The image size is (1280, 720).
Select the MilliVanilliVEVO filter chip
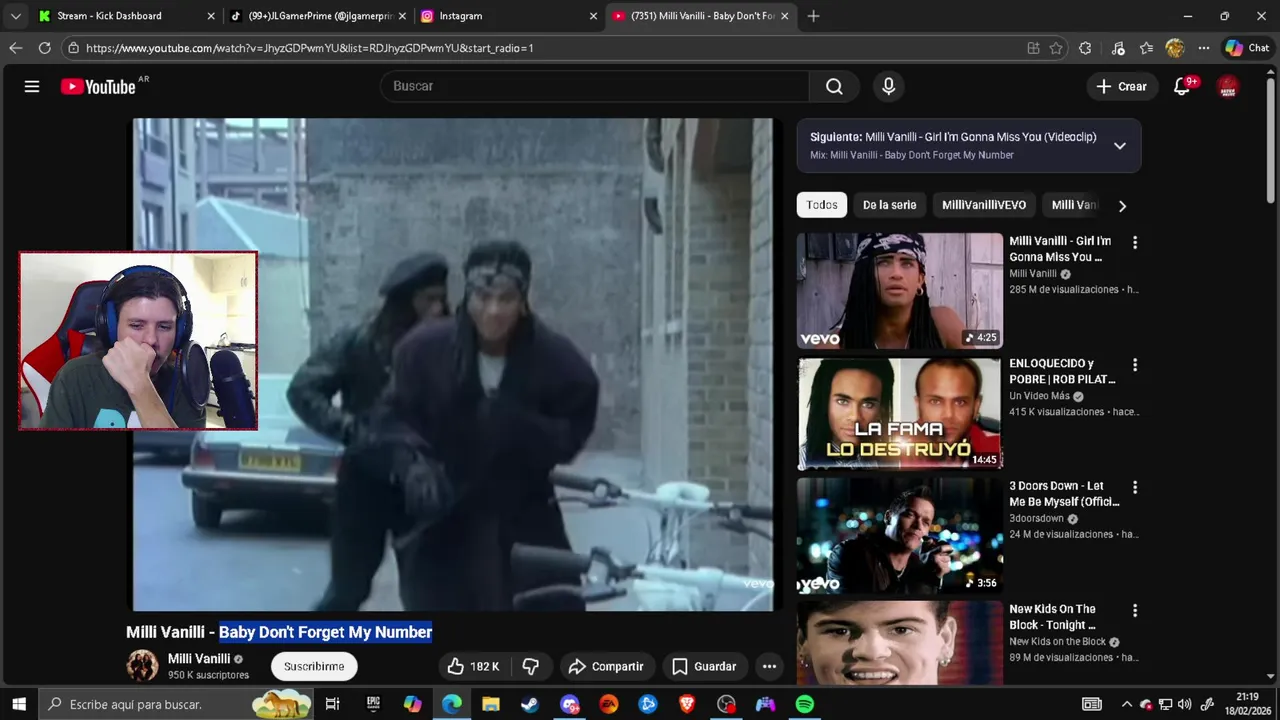(984, 205)
